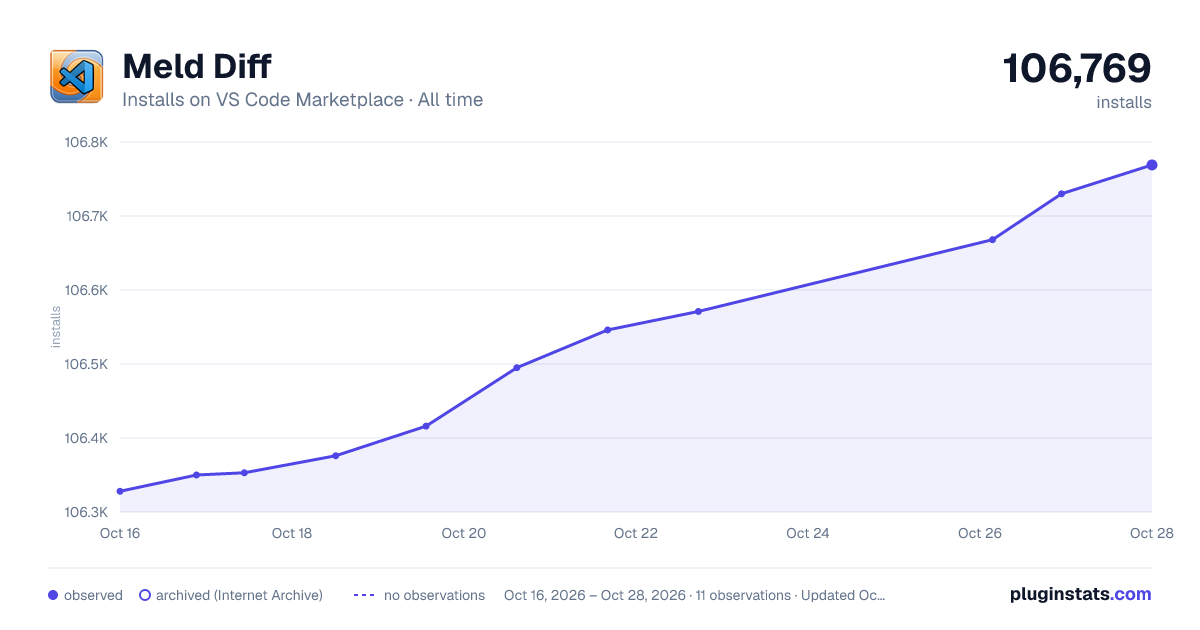Click the Oct 26 x-axis label
This screenshot has height=630, width=1200.
point(980,533)
